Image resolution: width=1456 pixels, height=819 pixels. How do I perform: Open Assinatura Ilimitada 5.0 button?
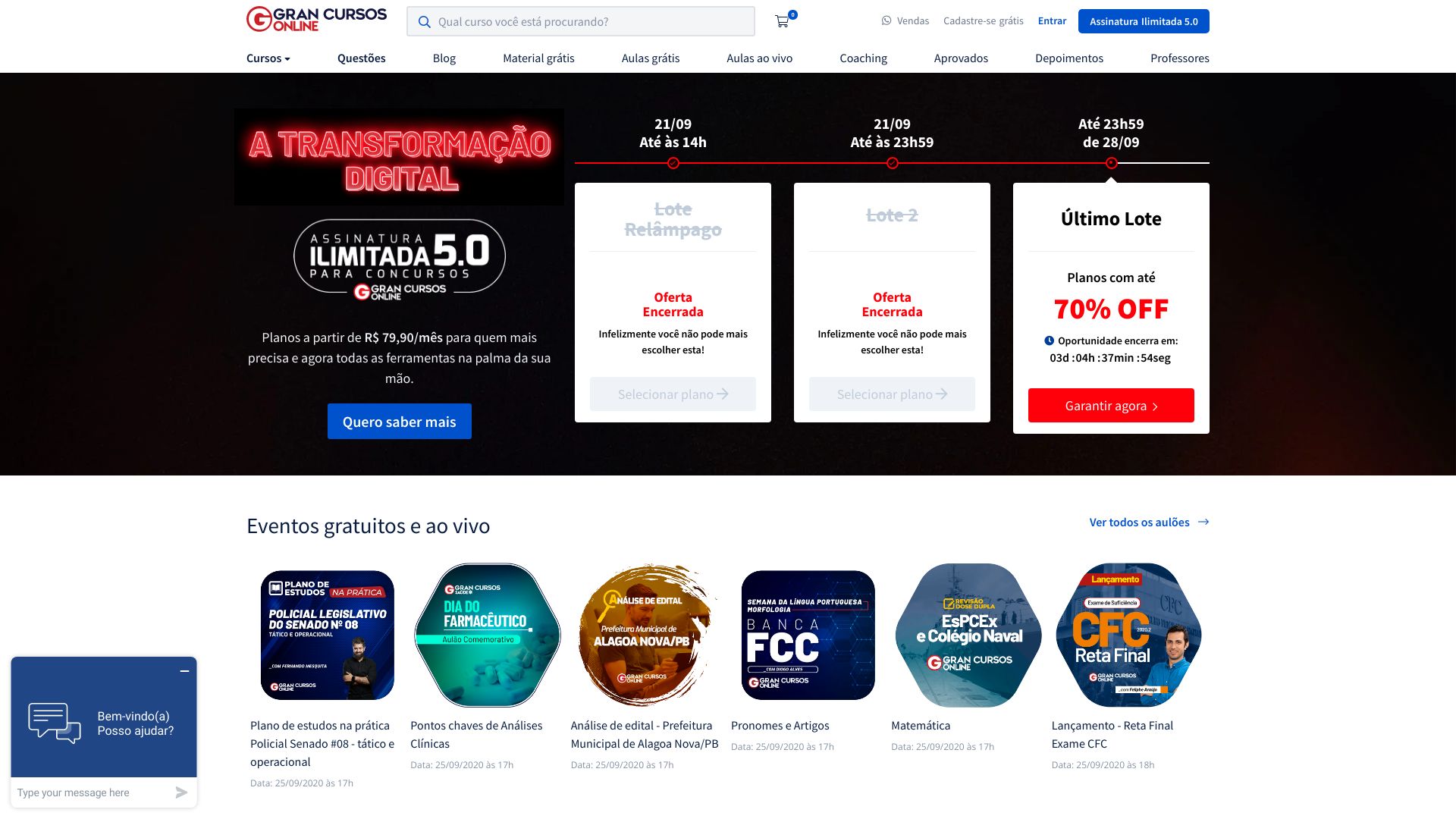[x=1144, y=21]
